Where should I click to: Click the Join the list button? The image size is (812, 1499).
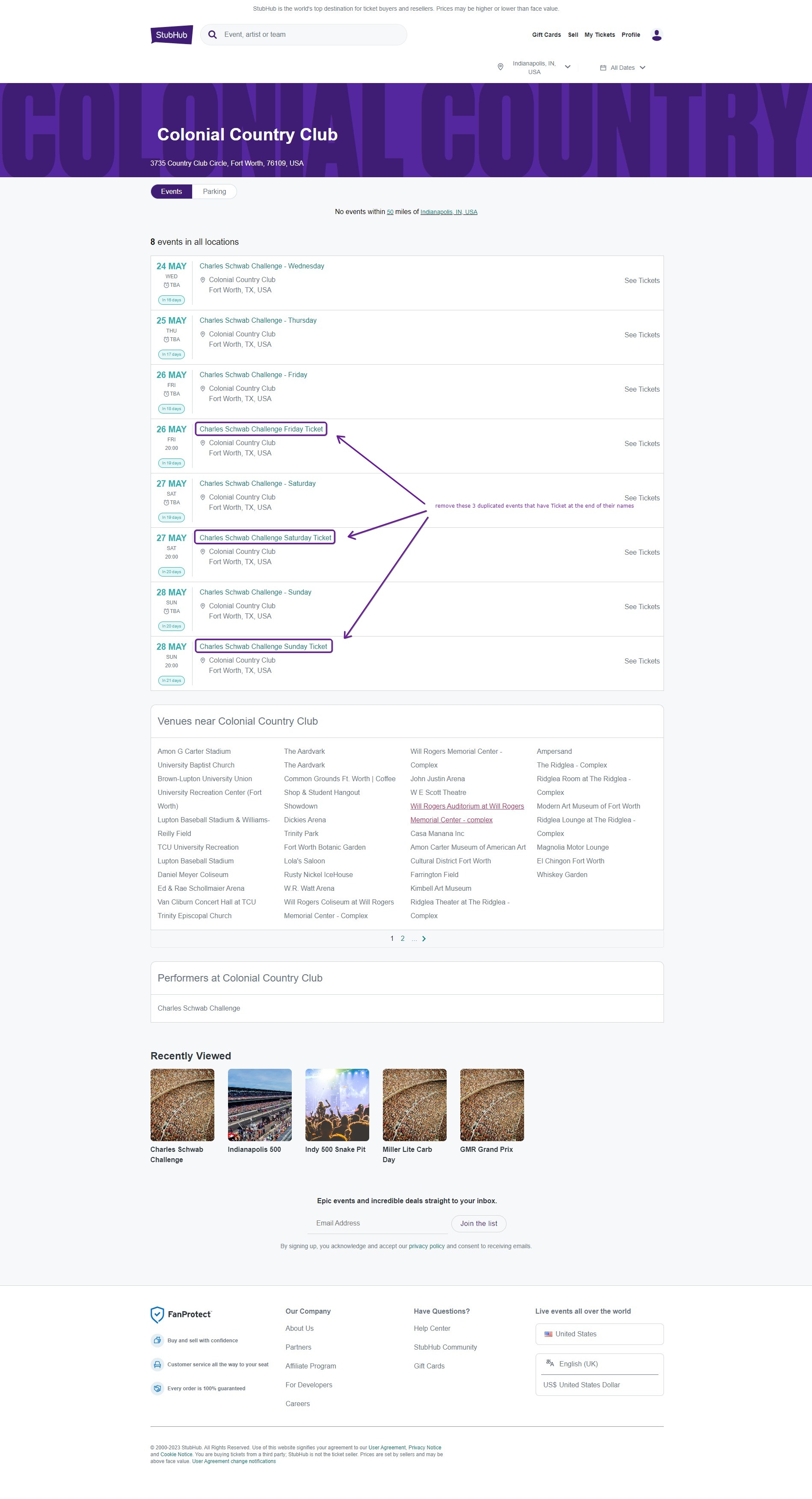tap(479, 1223)
